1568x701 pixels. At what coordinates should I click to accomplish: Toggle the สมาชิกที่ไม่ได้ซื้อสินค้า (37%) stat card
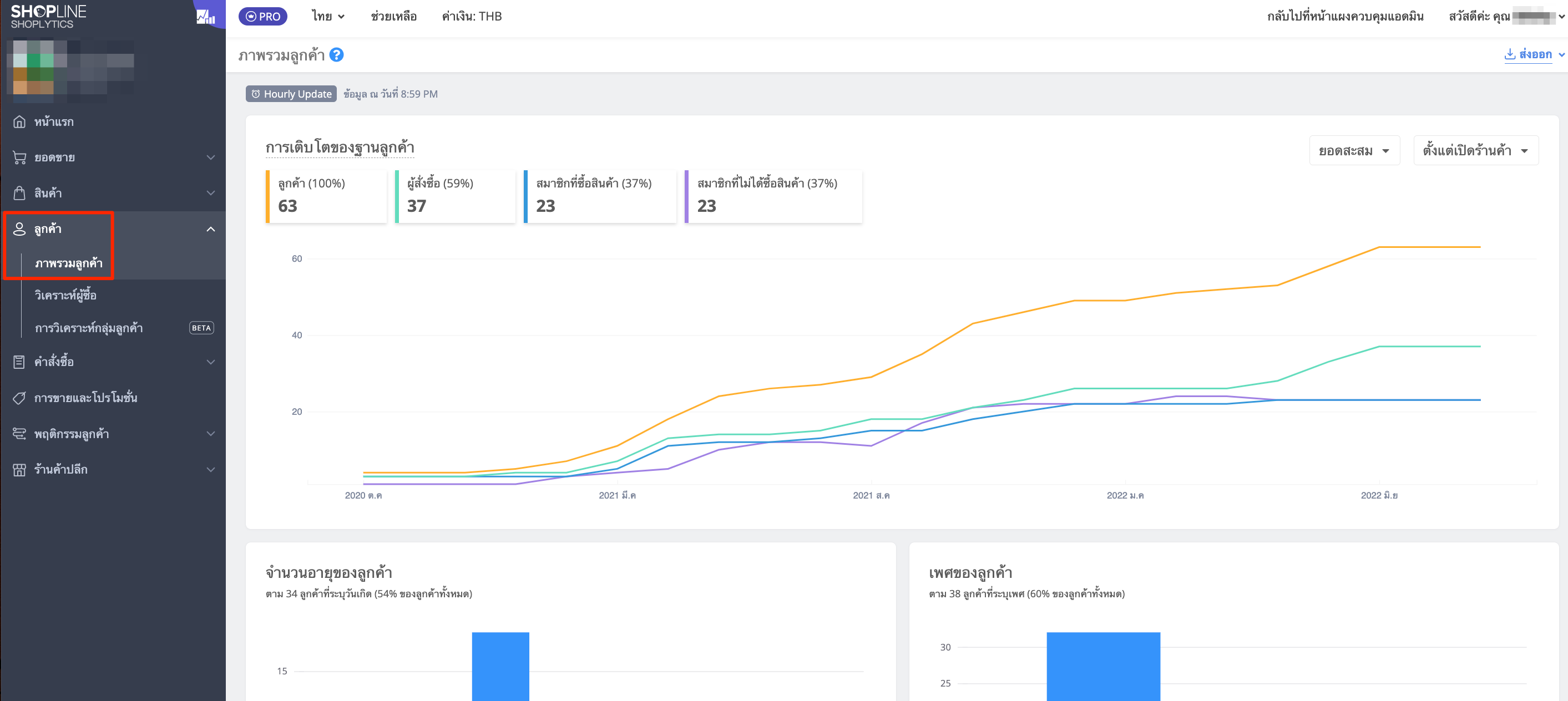pos(773,196)
